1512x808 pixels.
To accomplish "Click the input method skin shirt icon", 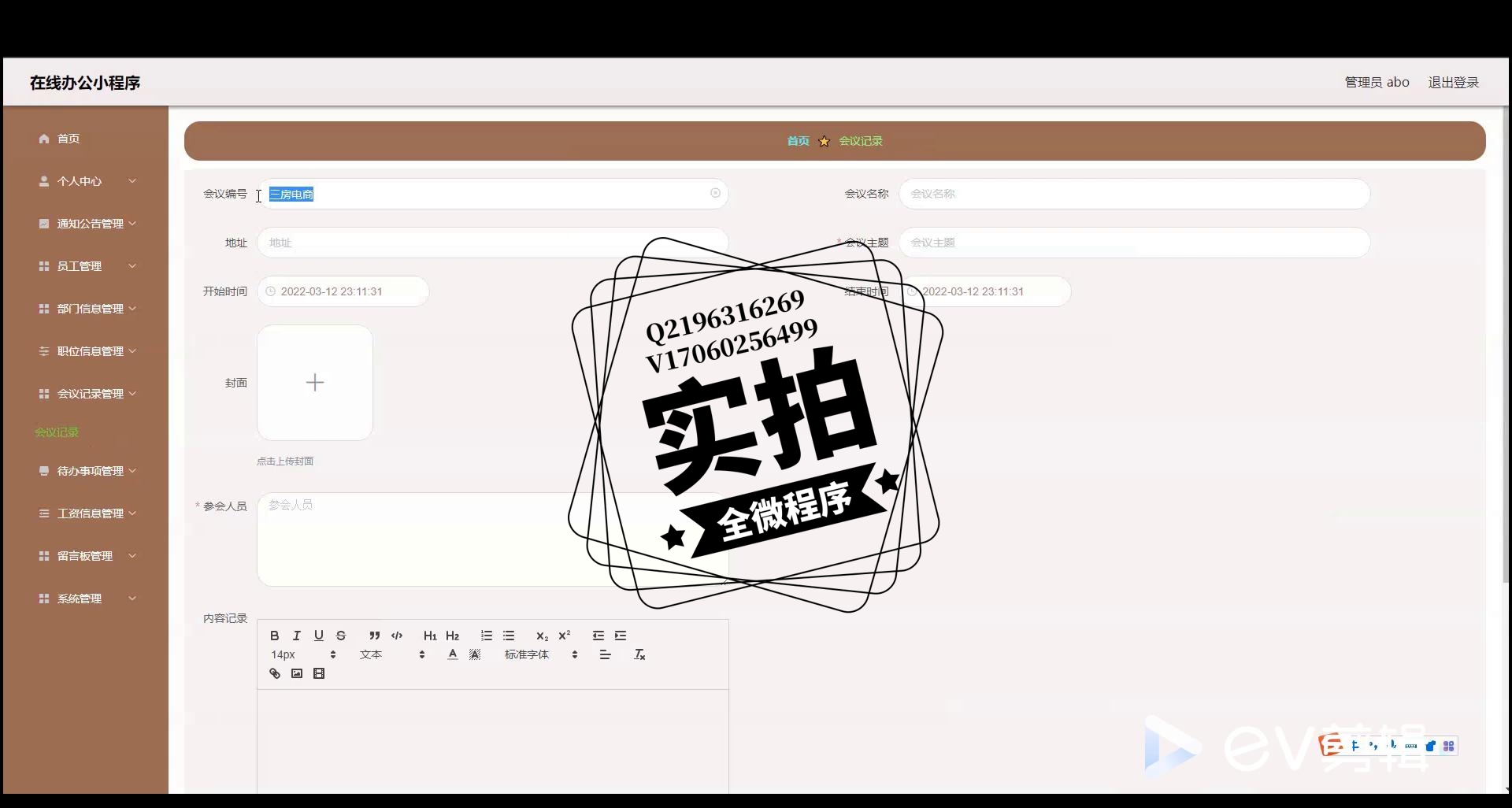I will [x=1430, y=746].
